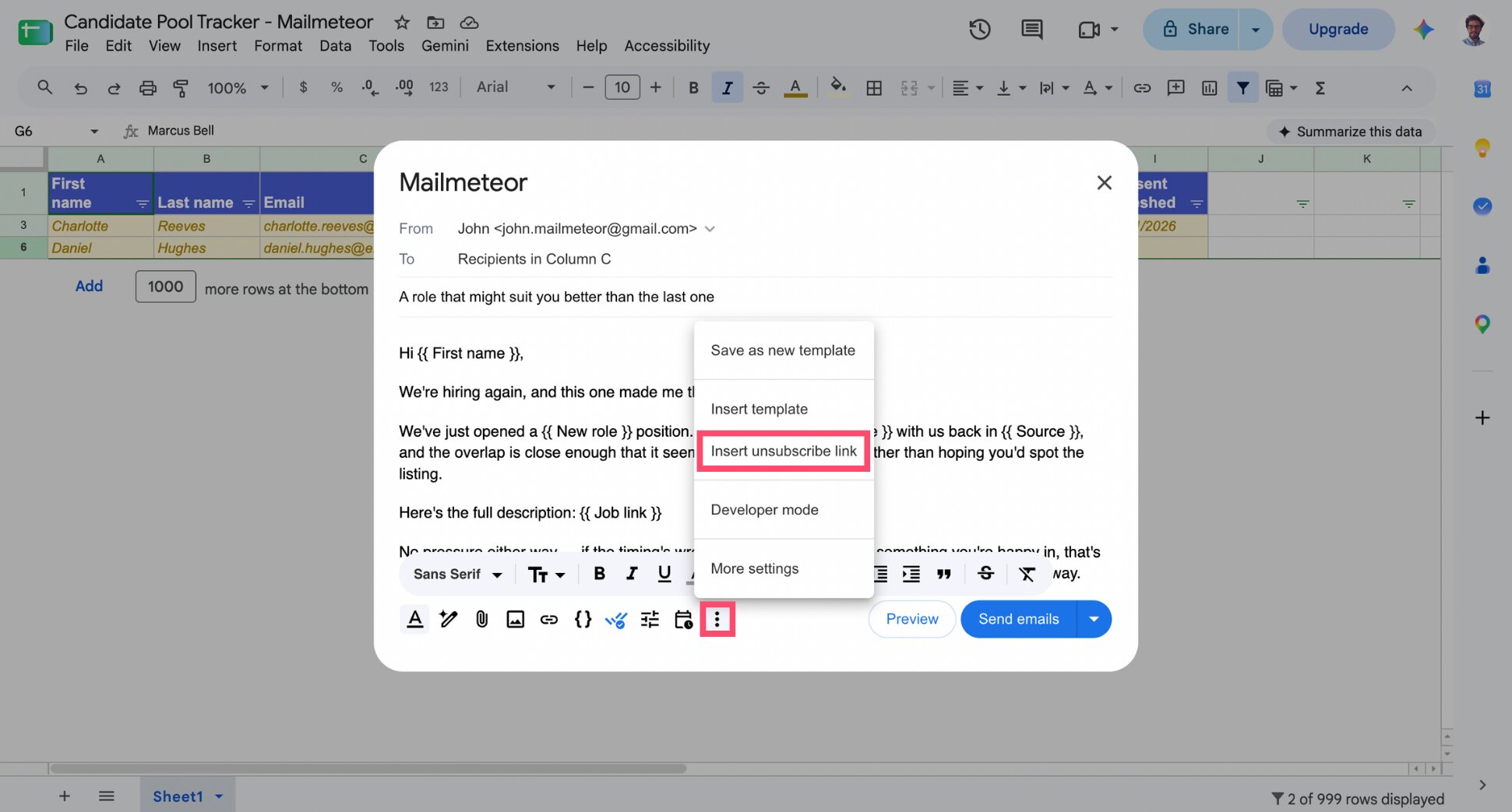
Task: Click the Send emails button
Action: point(1018,619)
